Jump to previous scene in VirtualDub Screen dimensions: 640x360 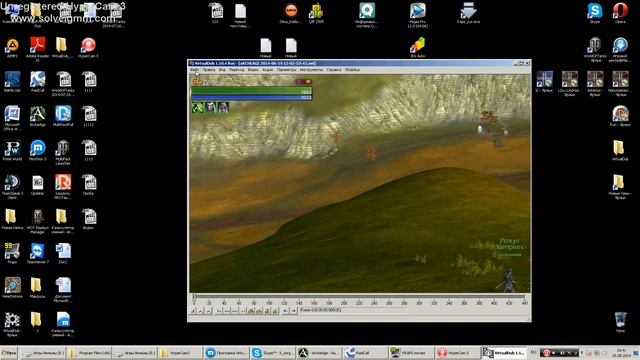pyautogui.click(x=267, y=311)
